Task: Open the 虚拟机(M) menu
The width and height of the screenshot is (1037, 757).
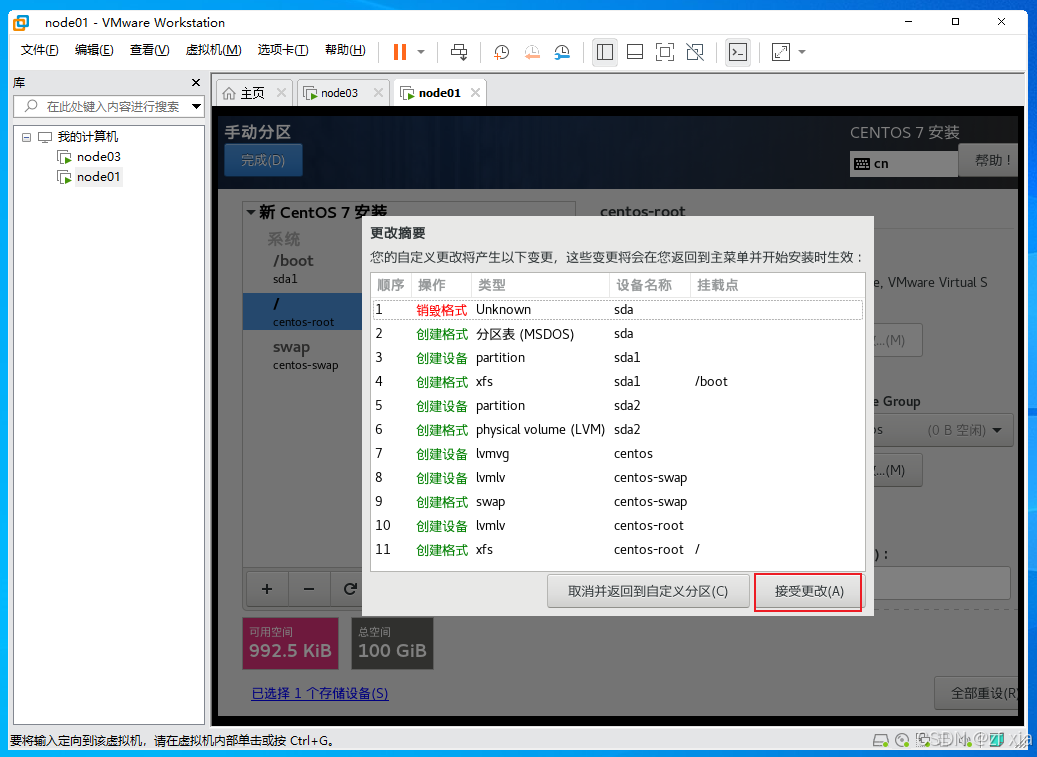Action: click(x=213, y=50)
